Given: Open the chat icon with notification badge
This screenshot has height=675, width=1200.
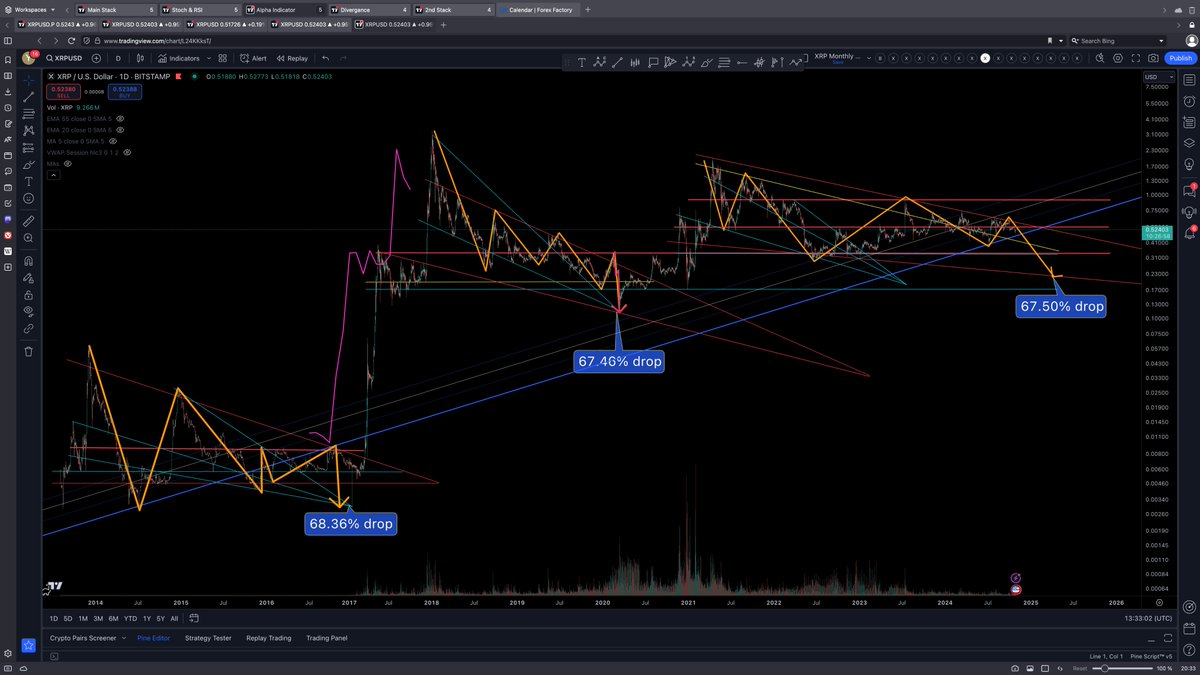Looking at the screenshot, I should (x=1190, y=191).
